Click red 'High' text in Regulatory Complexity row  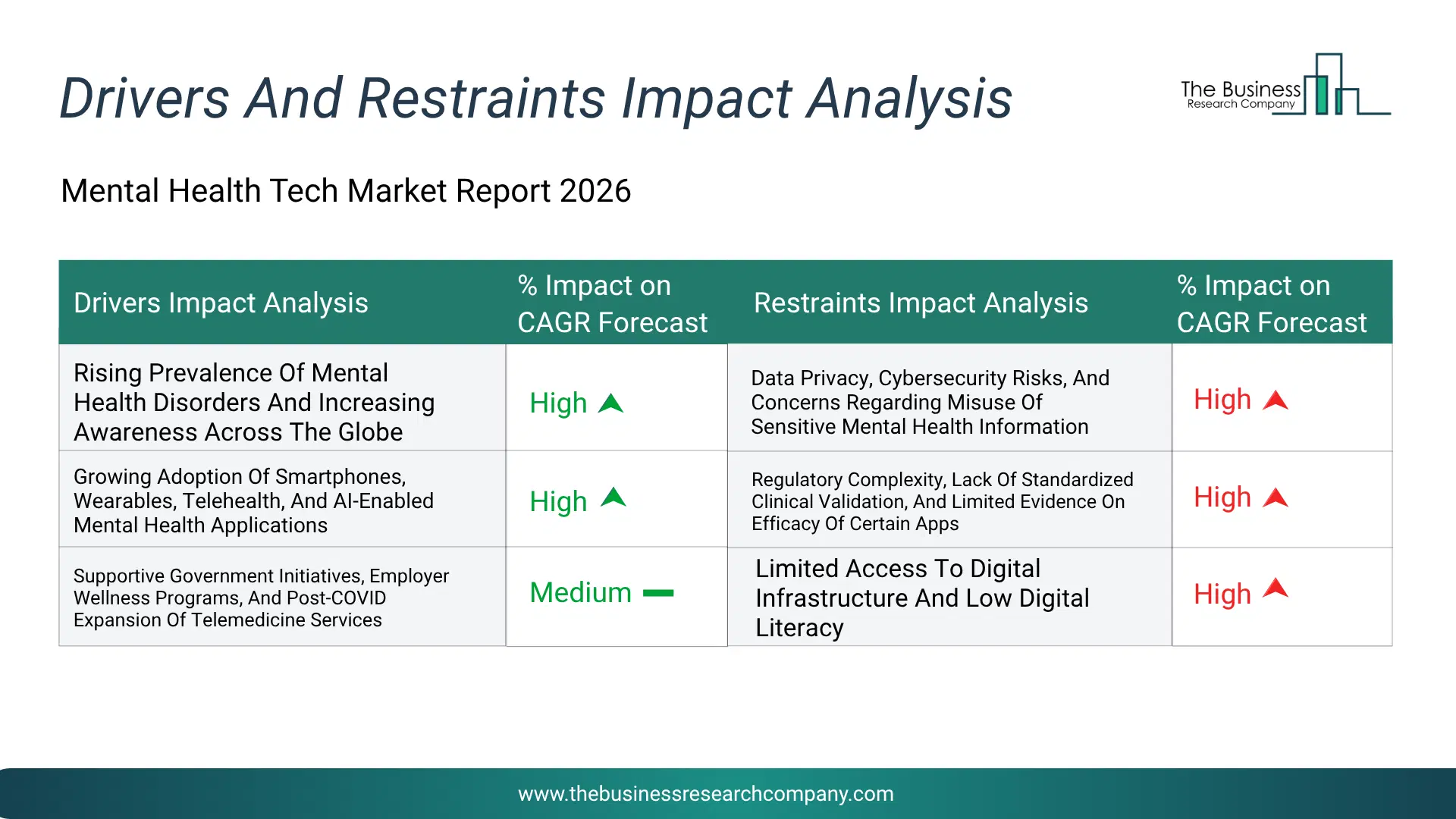1222,497
